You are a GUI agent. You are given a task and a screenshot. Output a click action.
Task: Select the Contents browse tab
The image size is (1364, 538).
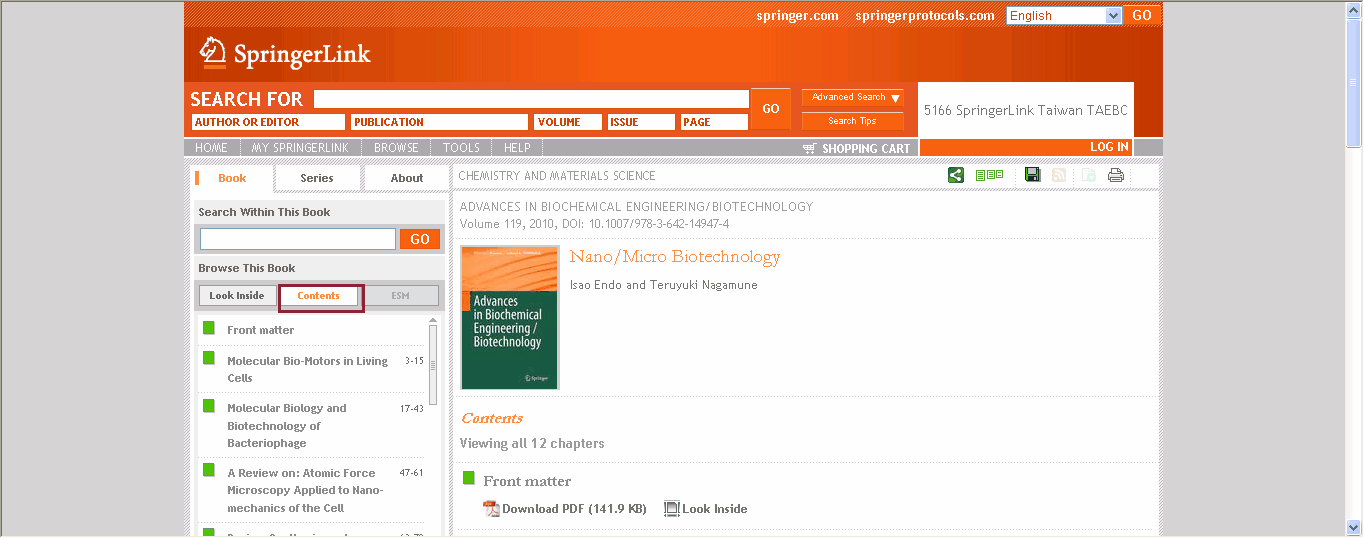(319, 296)
